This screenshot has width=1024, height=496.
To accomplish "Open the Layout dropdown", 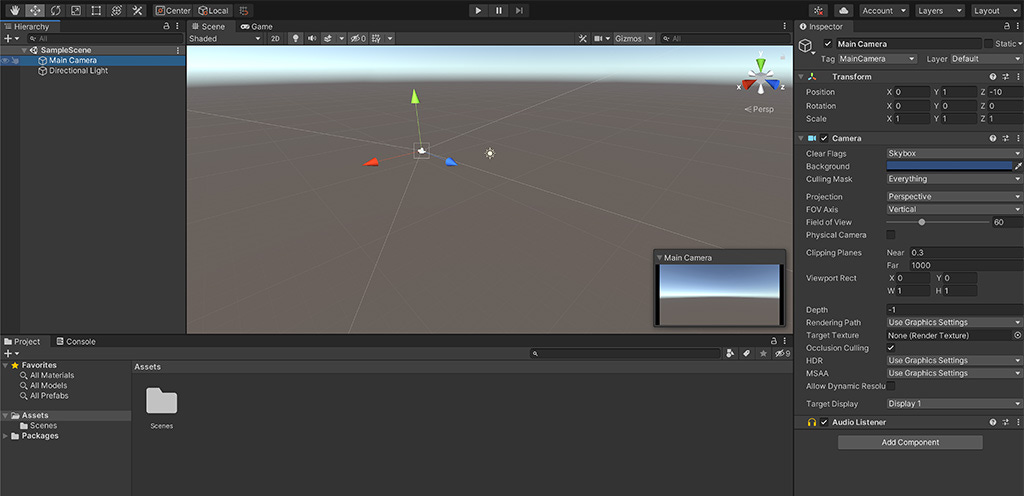I will pos(995,10).
